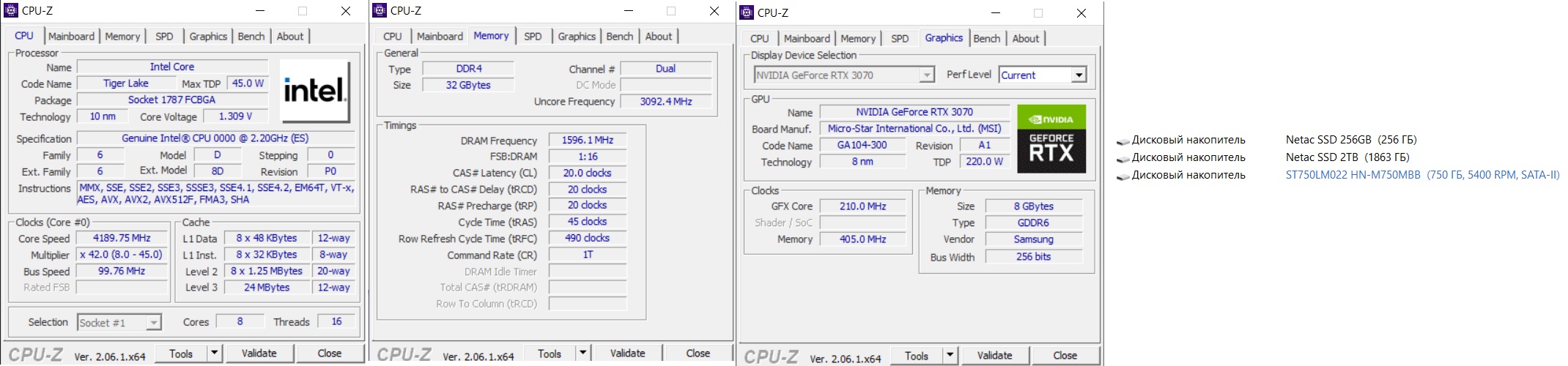Click the memory Size value 32 GBytes
Viewport: 1568px width, 366px height.
click(x=469, y=85)
